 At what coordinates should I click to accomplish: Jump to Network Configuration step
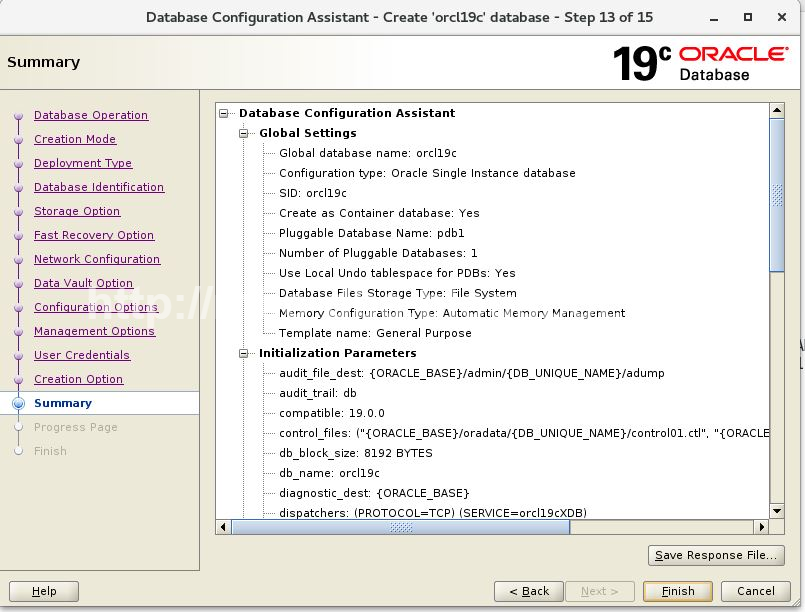97,259
